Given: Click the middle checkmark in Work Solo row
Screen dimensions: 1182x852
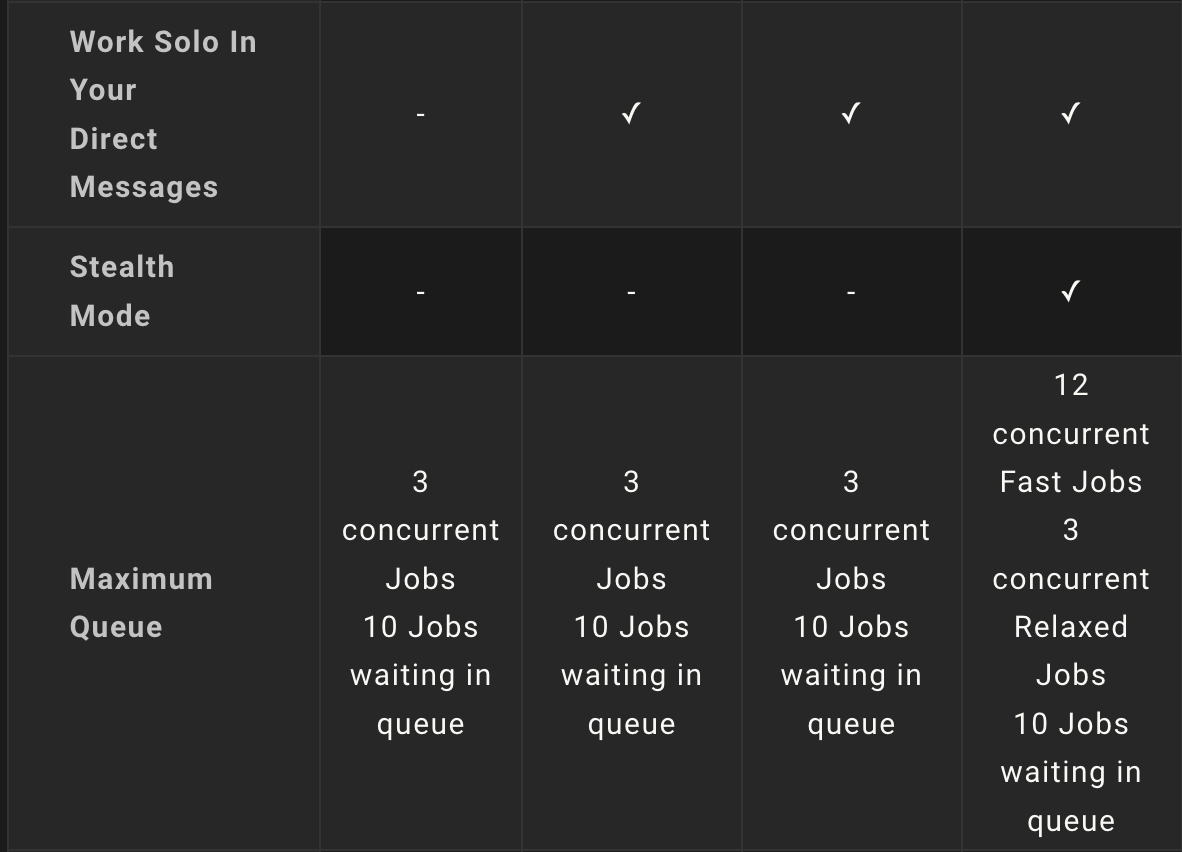Looking at the screenshot, I should 851,115.
